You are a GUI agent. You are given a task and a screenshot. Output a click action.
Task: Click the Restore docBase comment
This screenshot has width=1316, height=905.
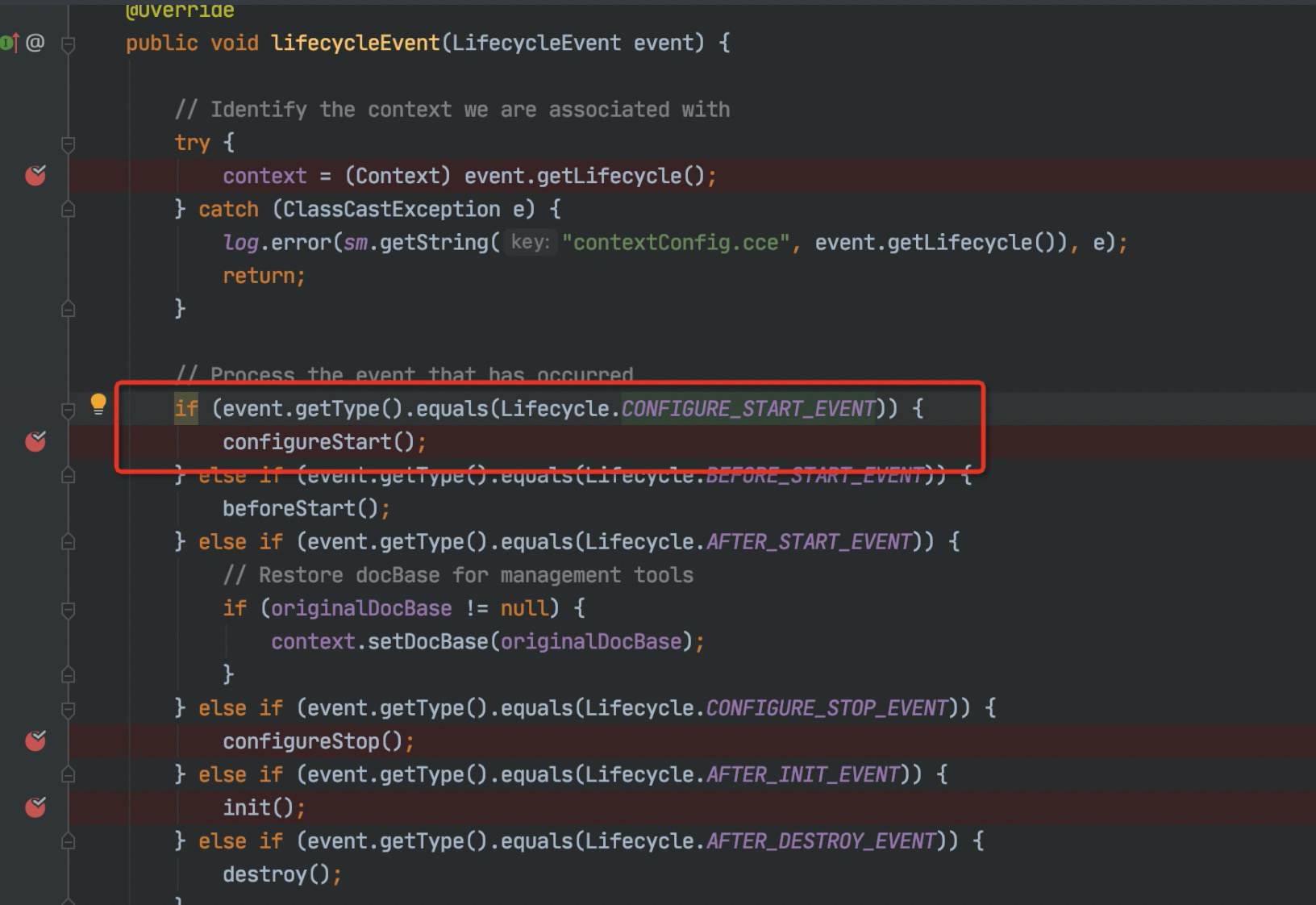pos(458,575)
